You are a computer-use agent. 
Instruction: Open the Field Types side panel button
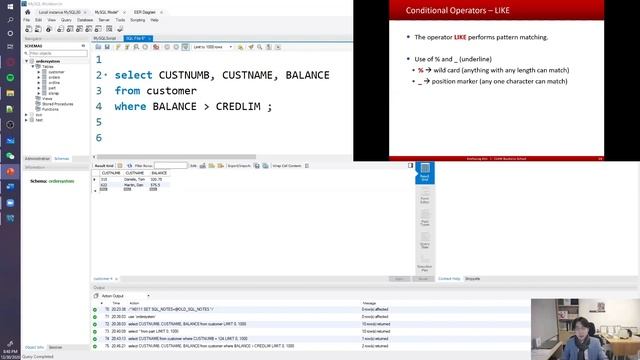click(x=425, y=219)
